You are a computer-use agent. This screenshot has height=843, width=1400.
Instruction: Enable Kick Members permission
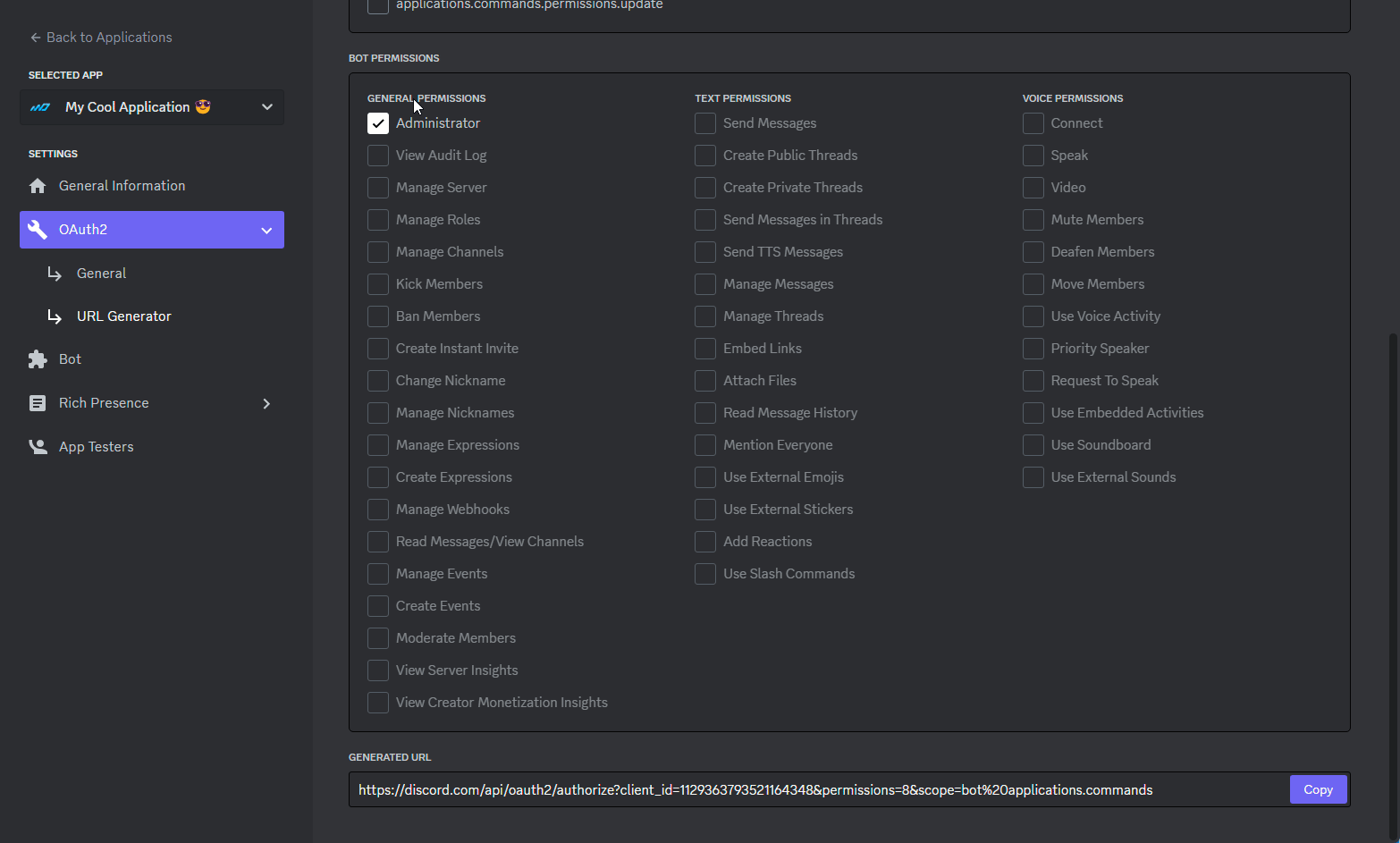point(378,284)
